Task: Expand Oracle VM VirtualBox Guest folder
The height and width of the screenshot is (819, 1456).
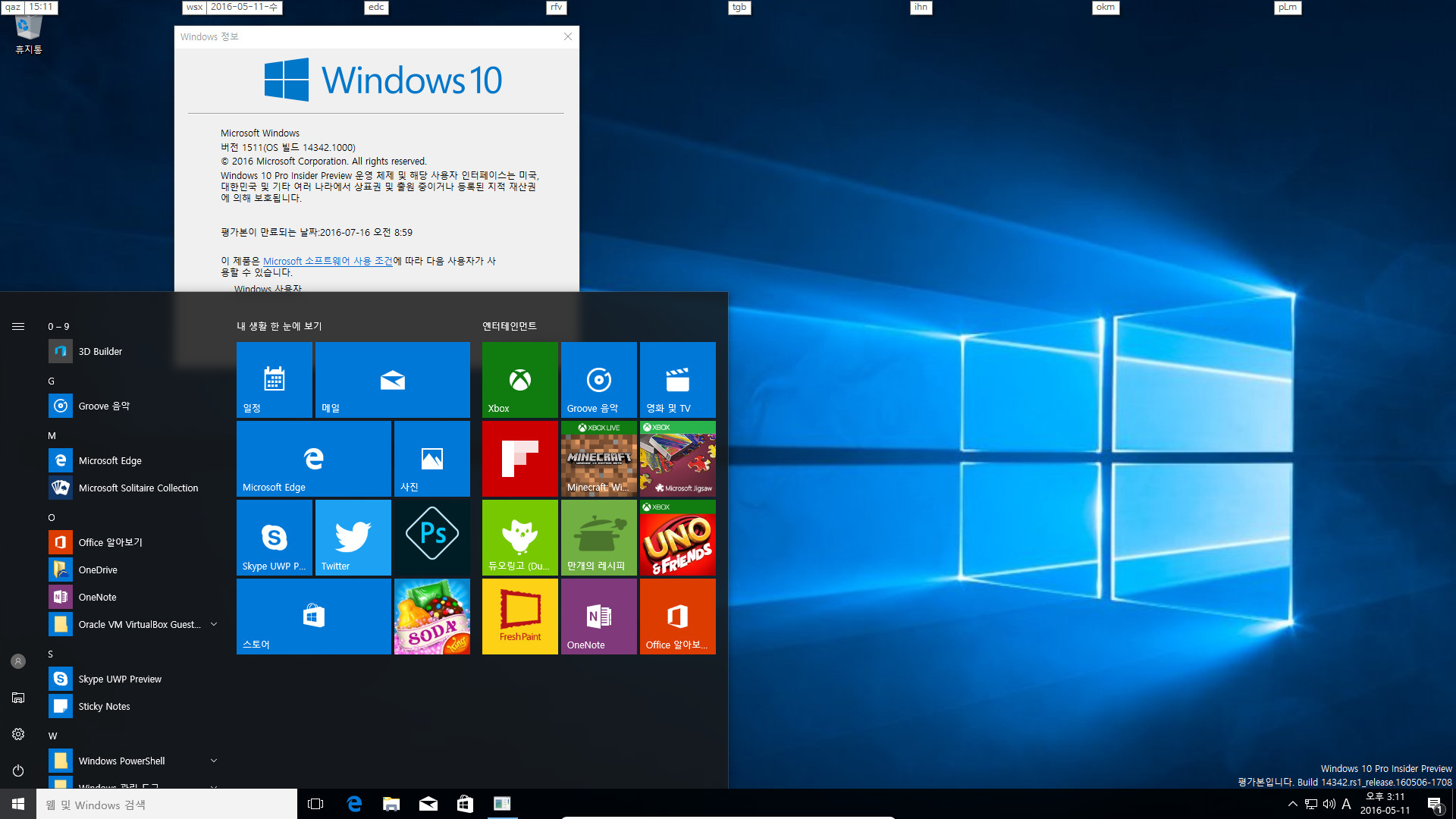Action: point(214,624)
